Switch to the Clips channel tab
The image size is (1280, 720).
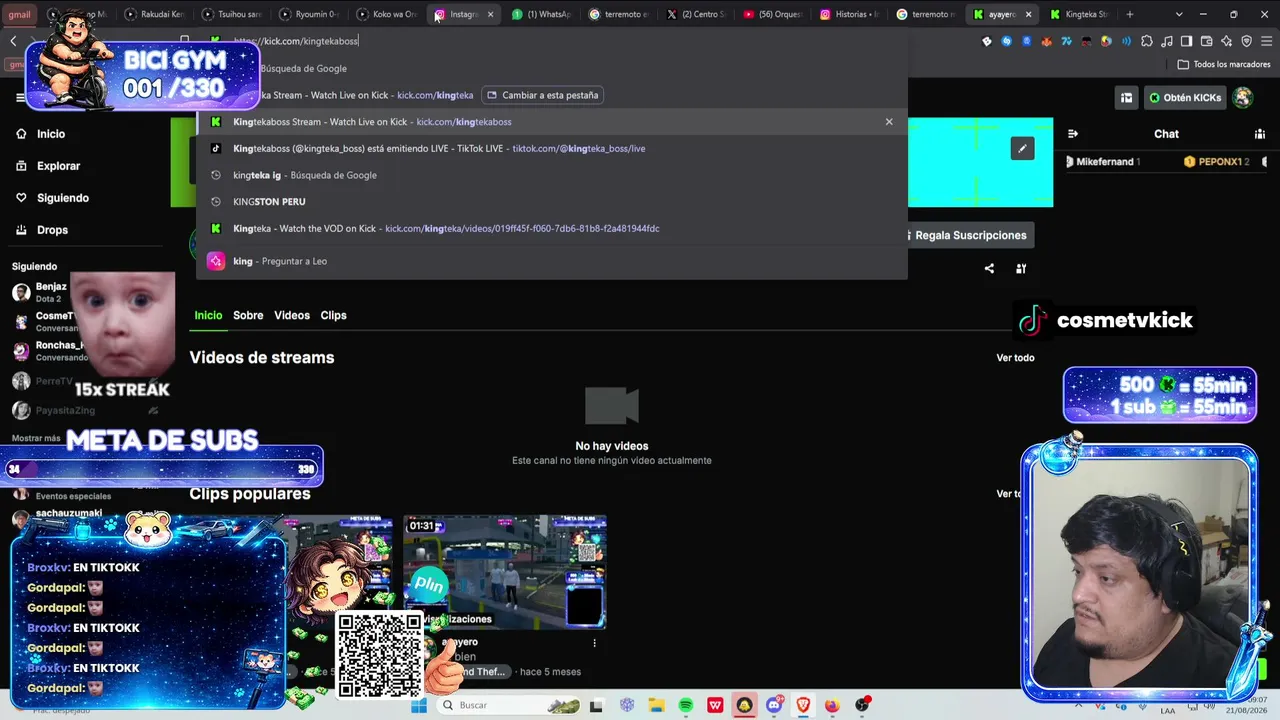(x=333, y=315)
